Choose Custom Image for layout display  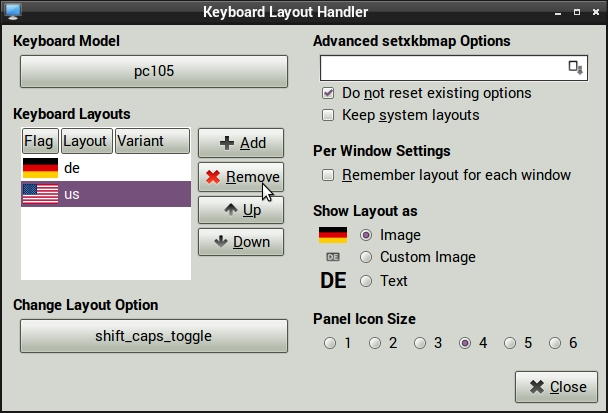pos(366,257)
